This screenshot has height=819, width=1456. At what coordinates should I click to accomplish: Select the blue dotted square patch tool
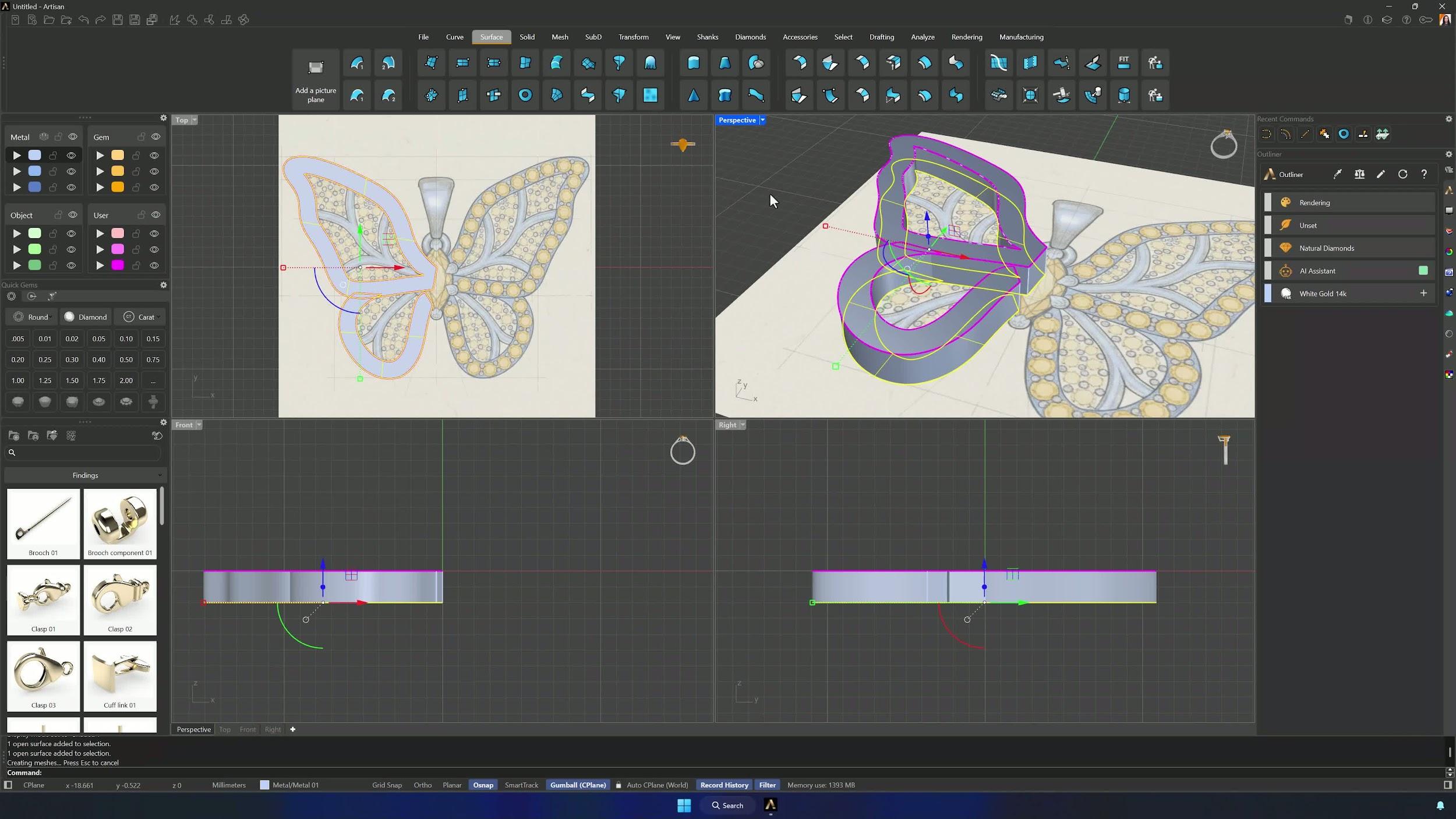650,95
